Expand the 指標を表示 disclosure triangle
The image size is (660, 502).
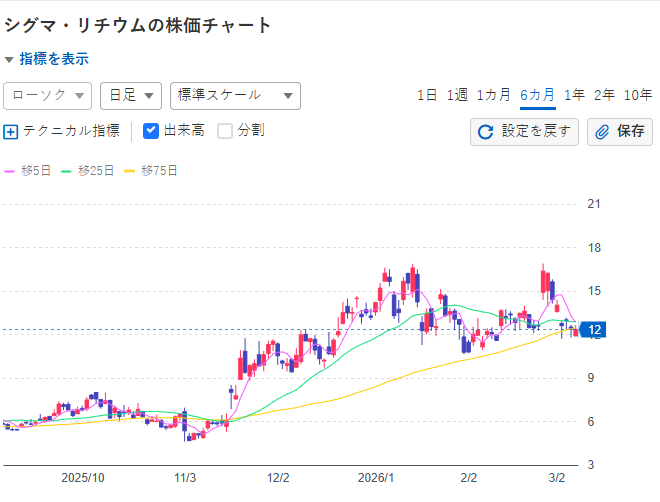click(9, 59)
